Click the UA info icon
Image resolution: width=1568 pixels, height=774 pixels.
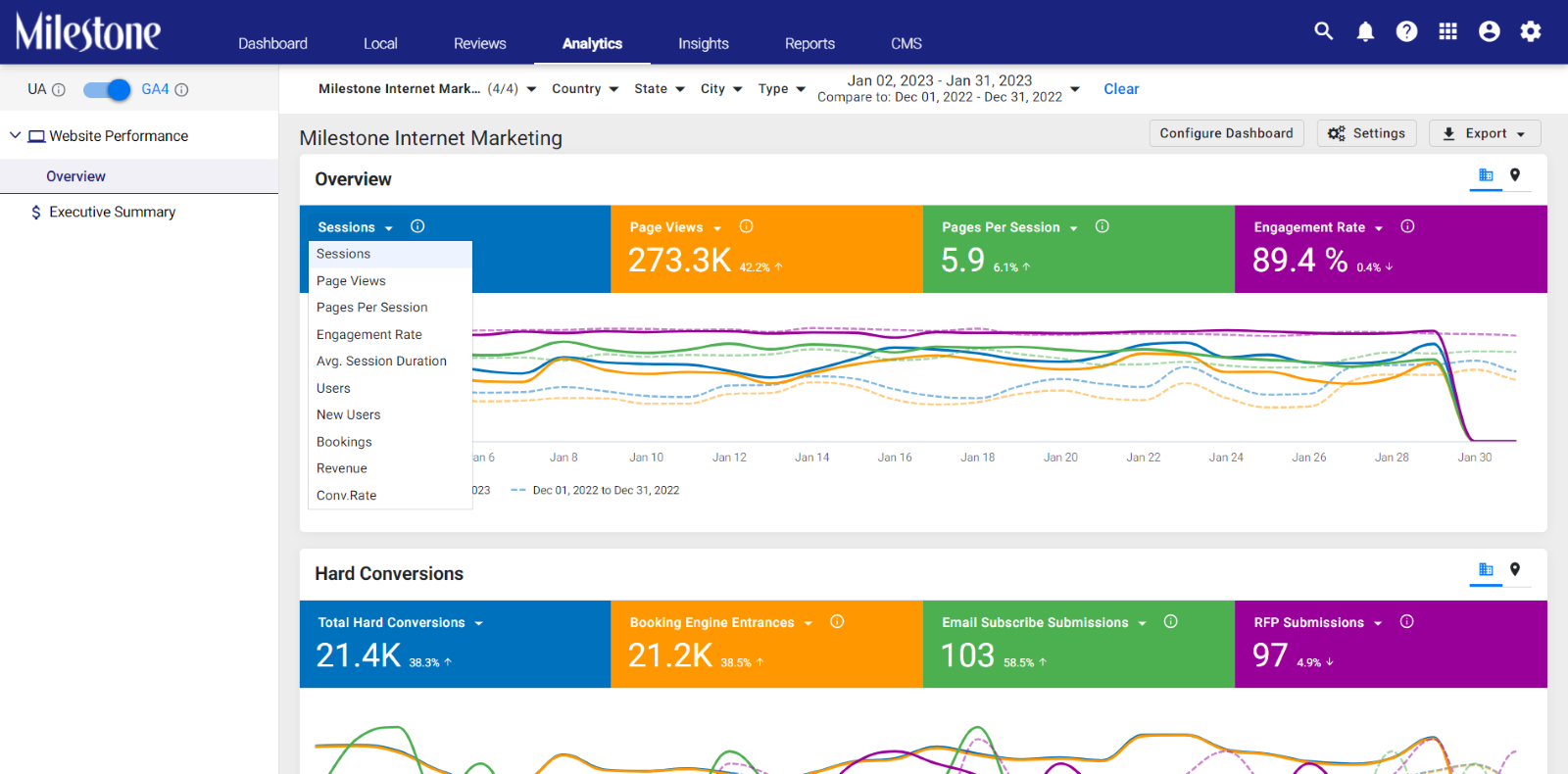[x=59, y=90]
